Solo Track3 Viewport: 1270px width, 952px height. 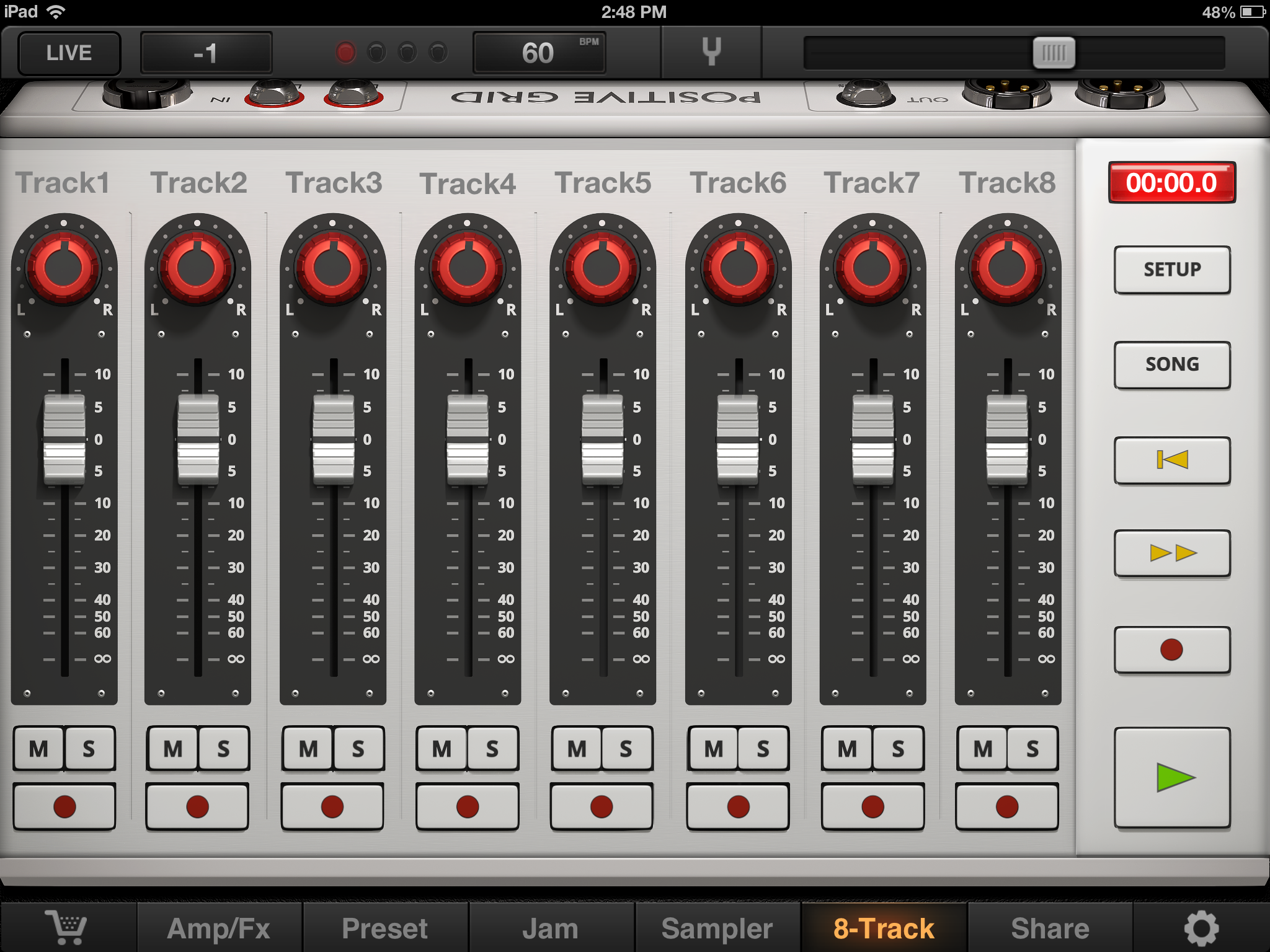coord(358,749)
